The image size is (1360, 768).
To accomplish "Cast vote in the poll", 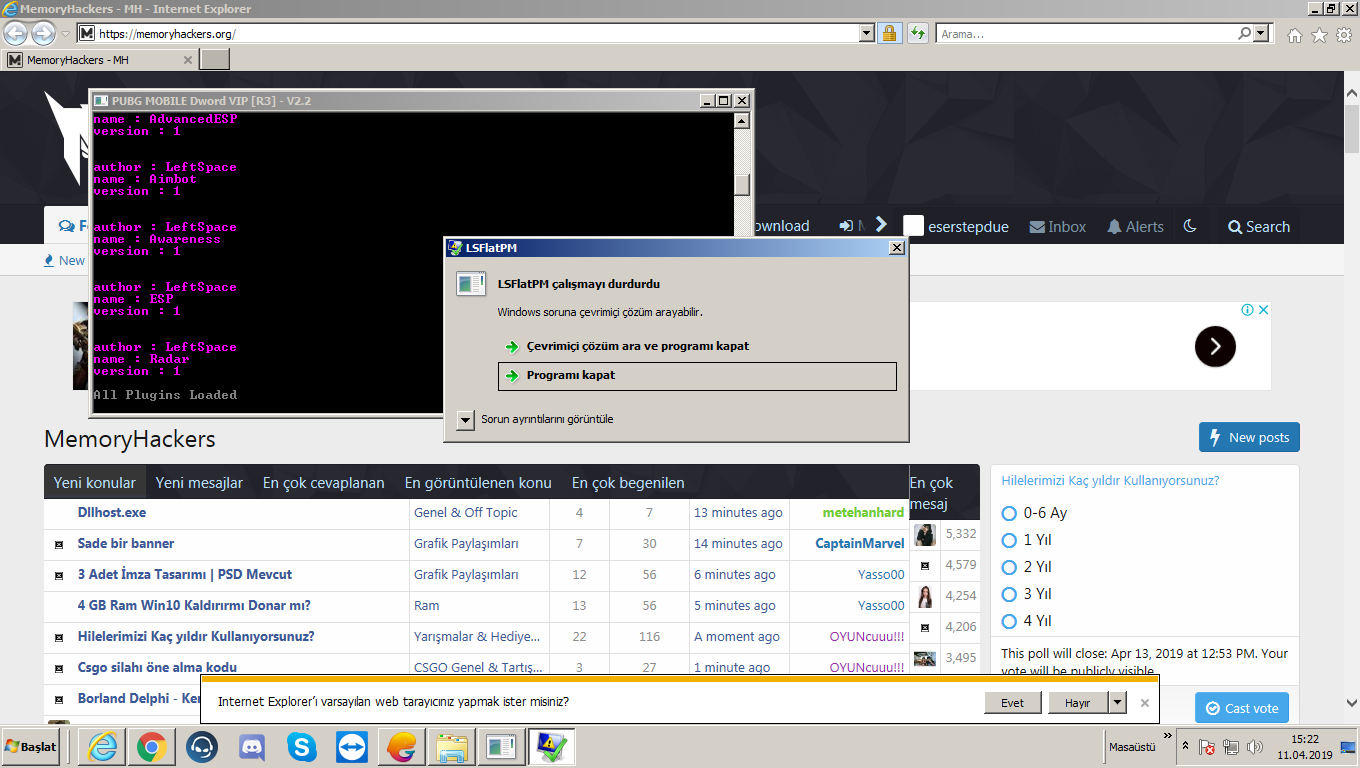I will tap(1241, 708).
